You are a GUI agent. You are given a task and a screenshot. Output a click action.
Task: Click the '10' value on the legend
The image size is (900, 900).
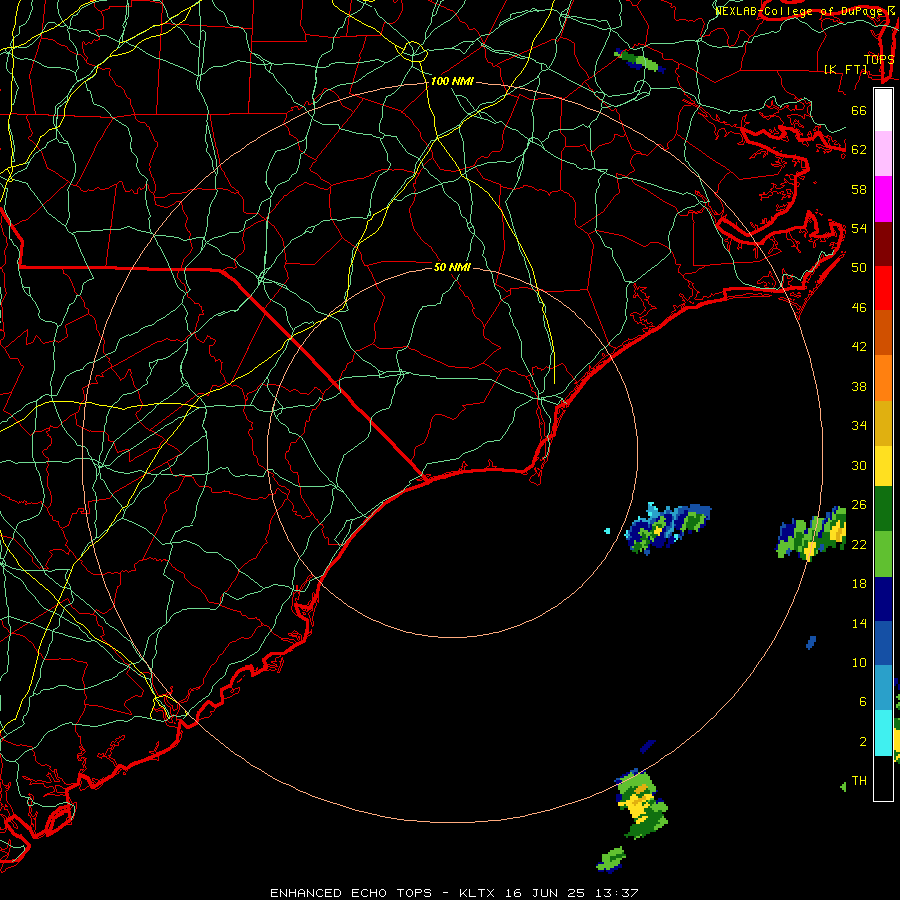(x=859, y=662)
